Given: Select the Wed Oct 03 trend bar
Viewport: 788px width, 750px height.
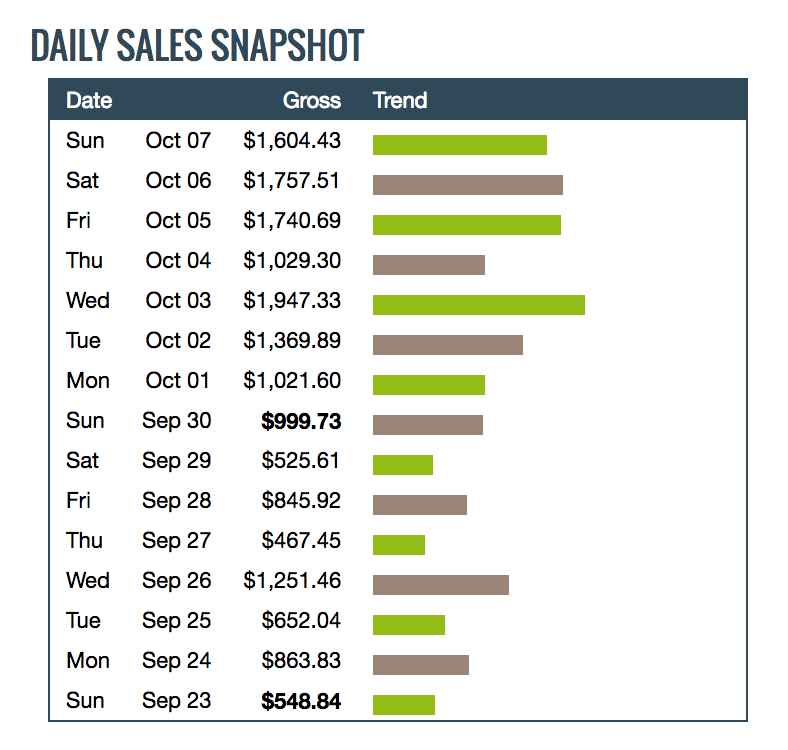Looking at the screenshot, I should coord(478,304).
